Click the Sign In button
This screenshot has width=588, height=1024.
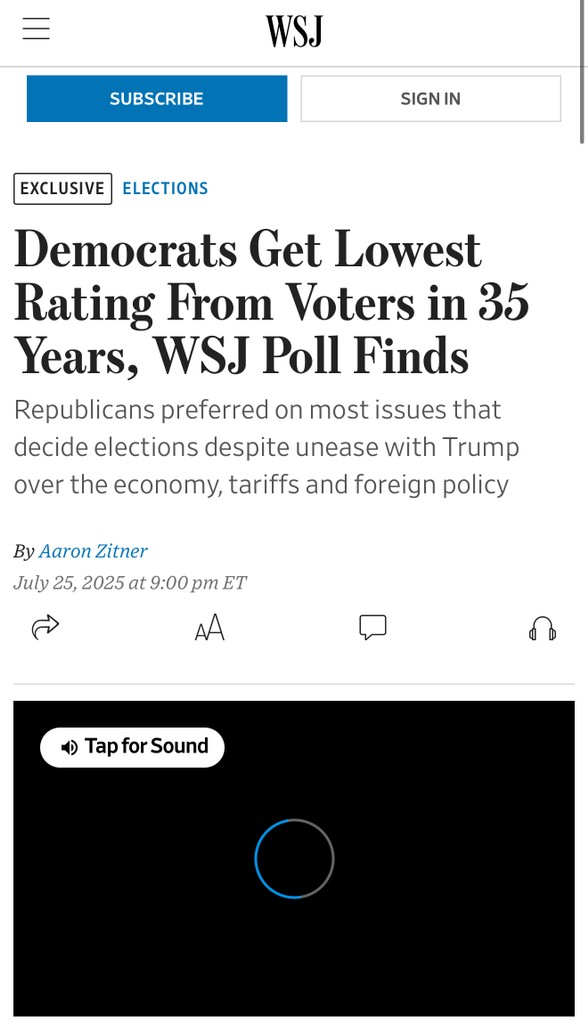tap(431, 99)
